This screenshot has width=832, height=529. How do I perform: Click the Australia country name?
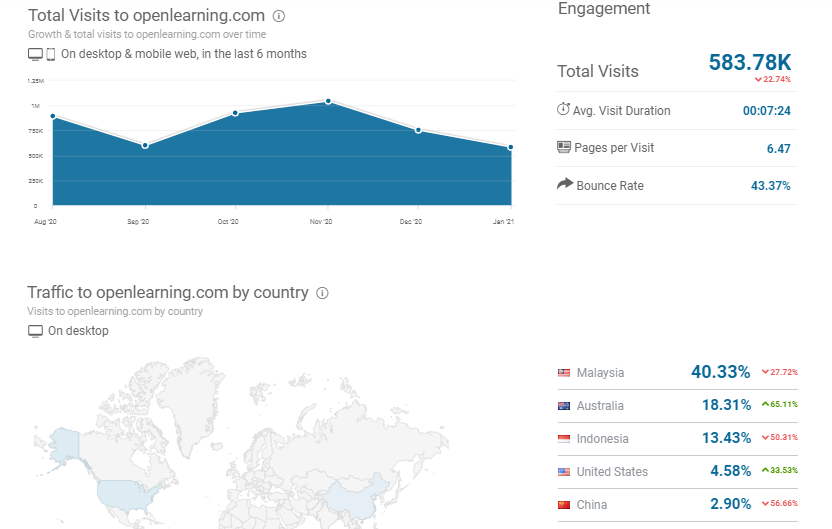click(600, 406)
